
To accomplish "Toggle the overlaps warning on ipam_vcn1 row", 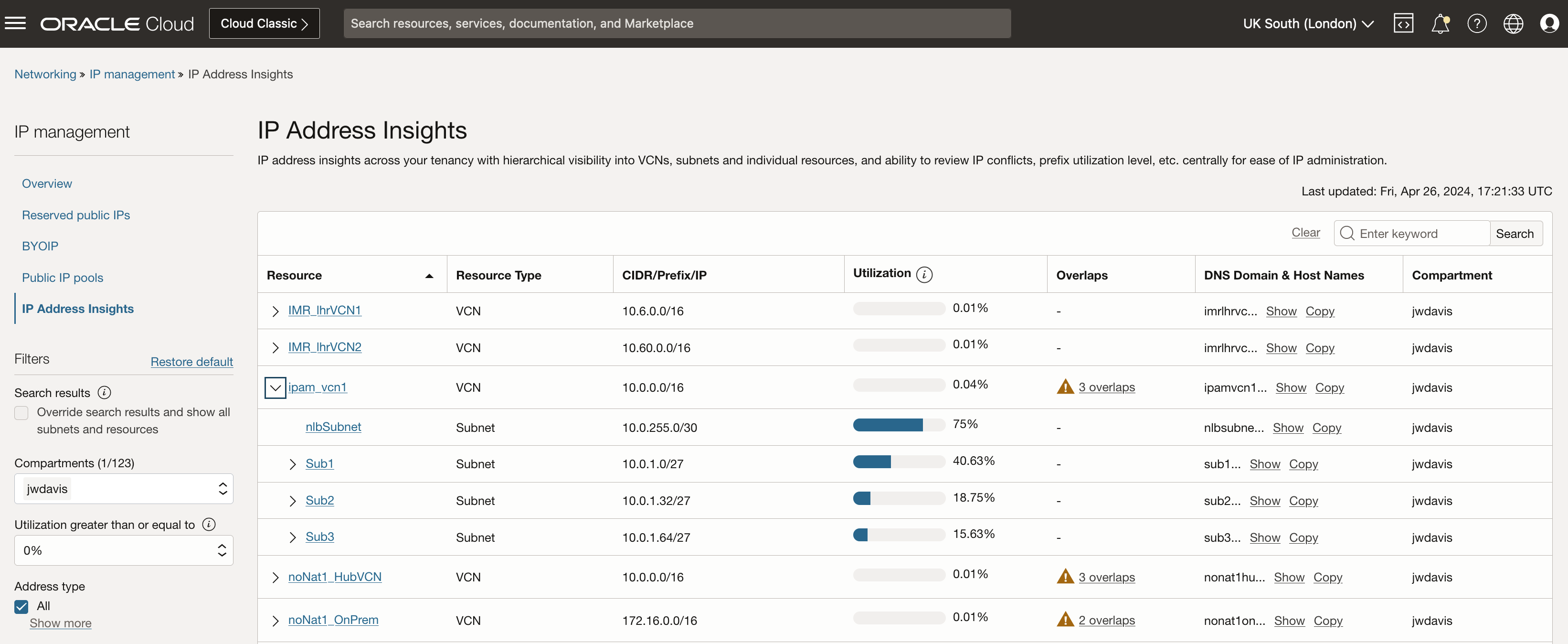I will pos(1066,387).
